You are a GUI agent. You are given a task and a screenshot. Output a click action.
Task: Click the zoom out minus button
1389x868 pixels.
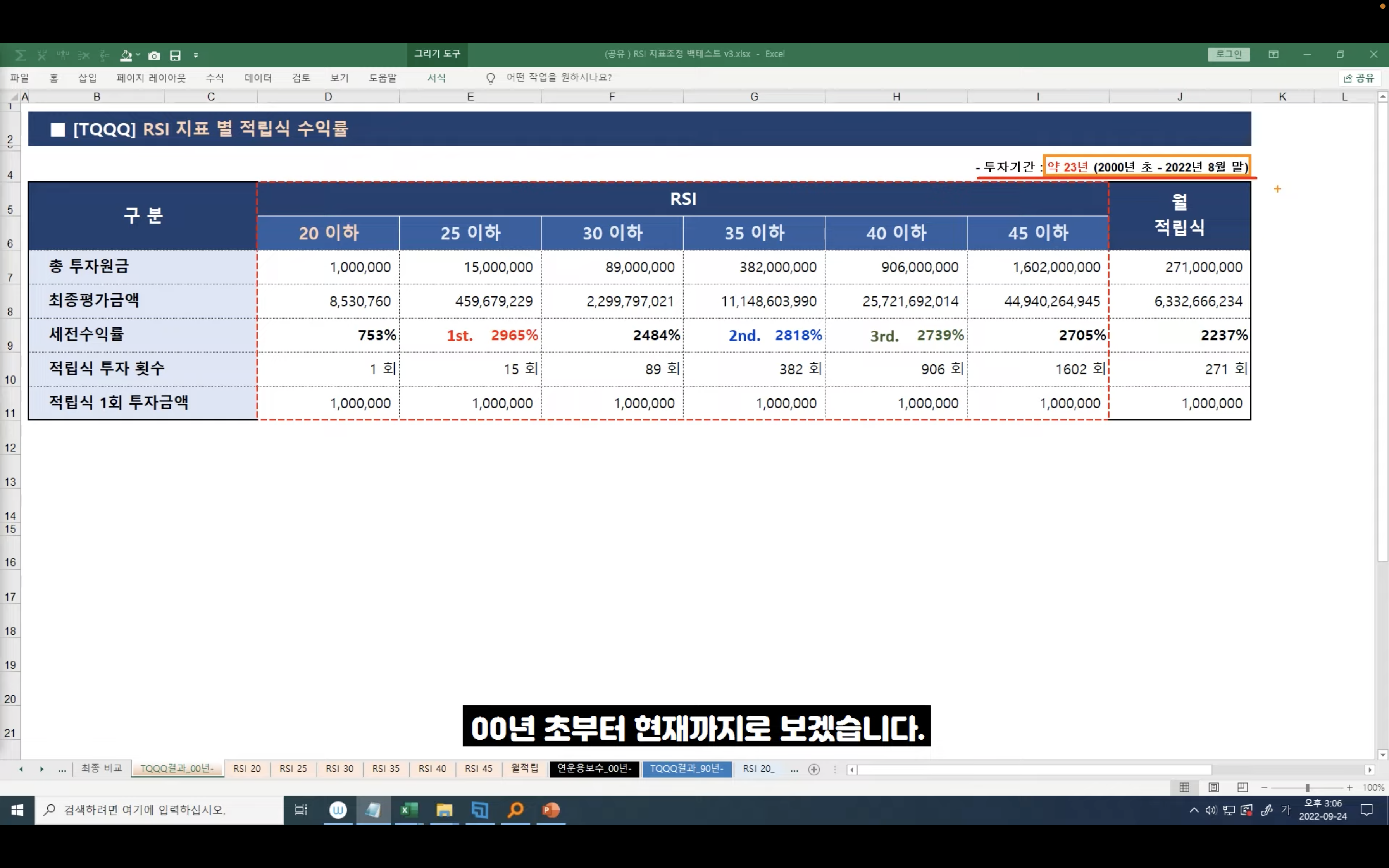[1265, 788]
